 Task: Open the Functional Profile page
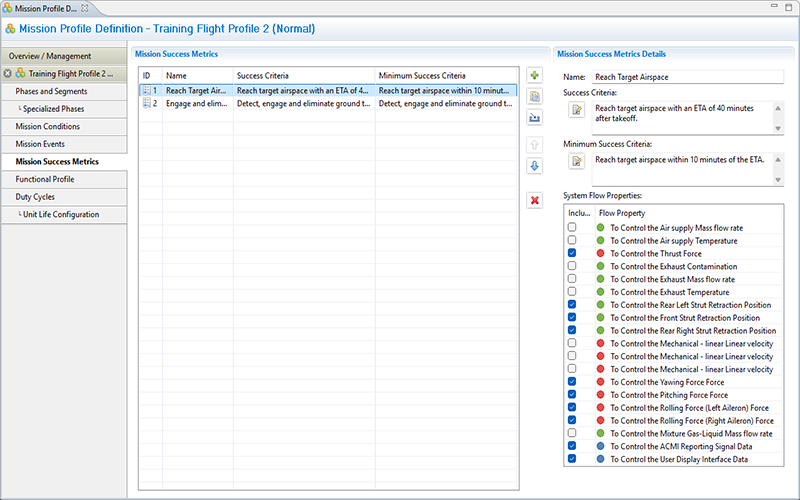pos(64,179)
